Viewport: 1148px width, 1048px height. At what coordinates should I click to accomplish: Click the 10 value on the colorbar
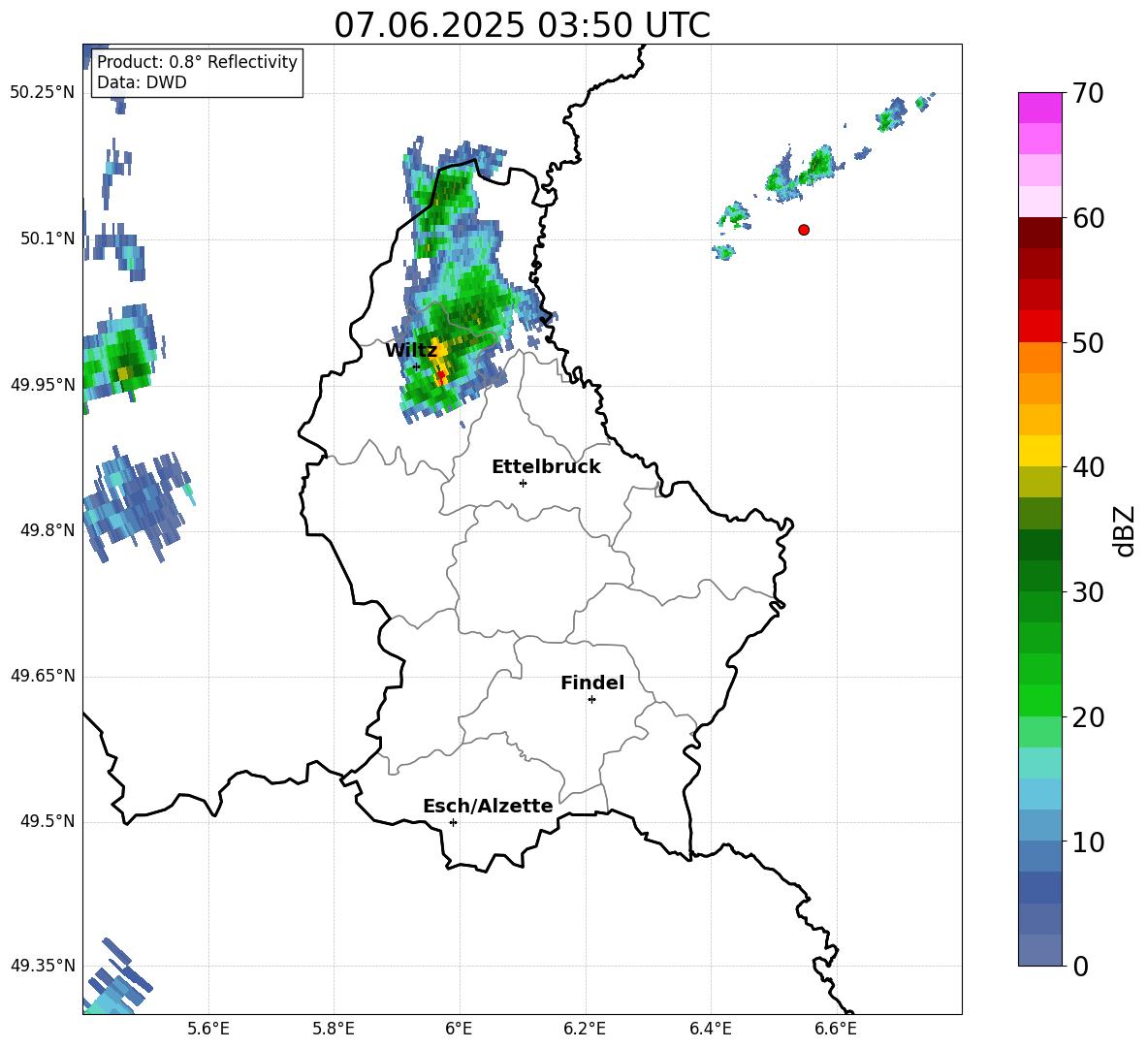coord(1088,842)
